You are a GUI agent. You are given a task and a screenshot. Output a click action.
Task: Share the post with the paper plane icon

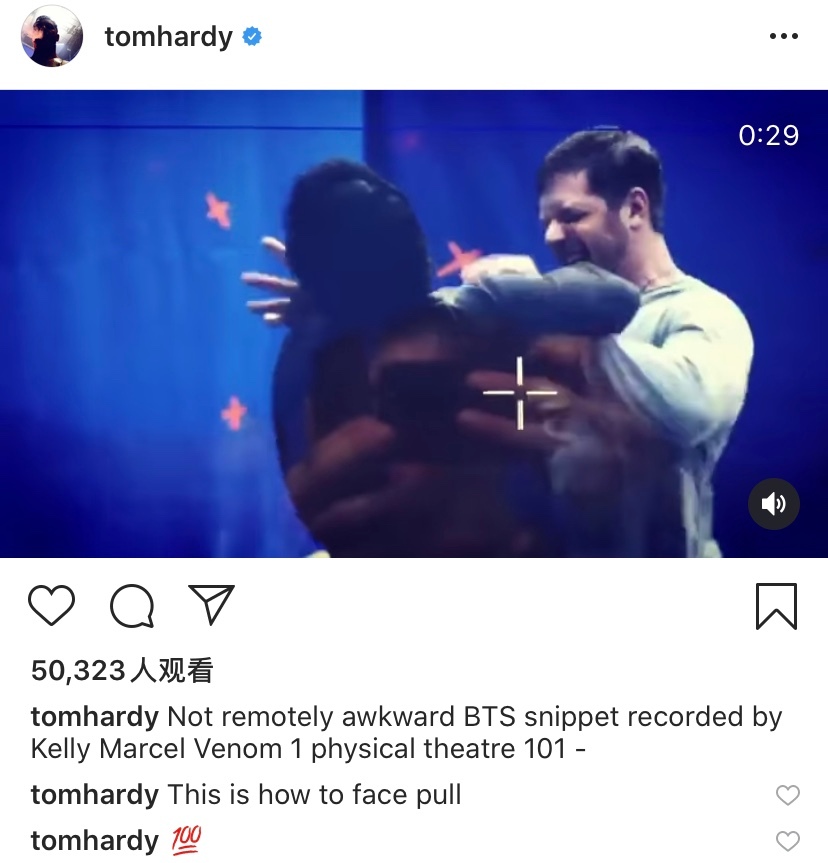pos(212,604)
